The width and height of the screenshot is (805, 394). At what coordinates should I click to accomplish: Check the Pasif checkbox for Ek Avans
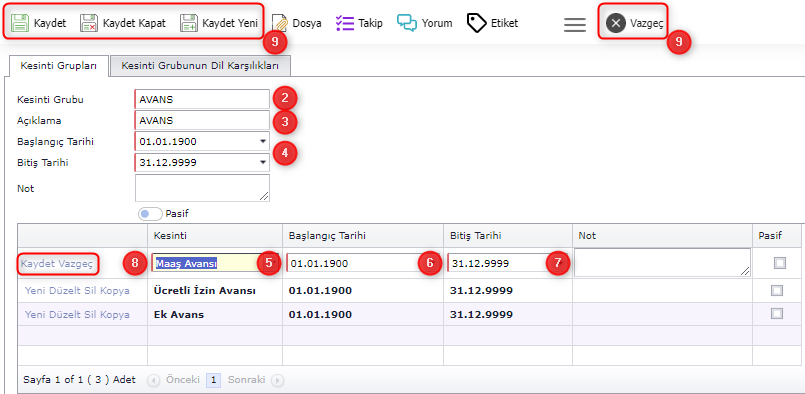pyautogui.click(x=777, y=313)
